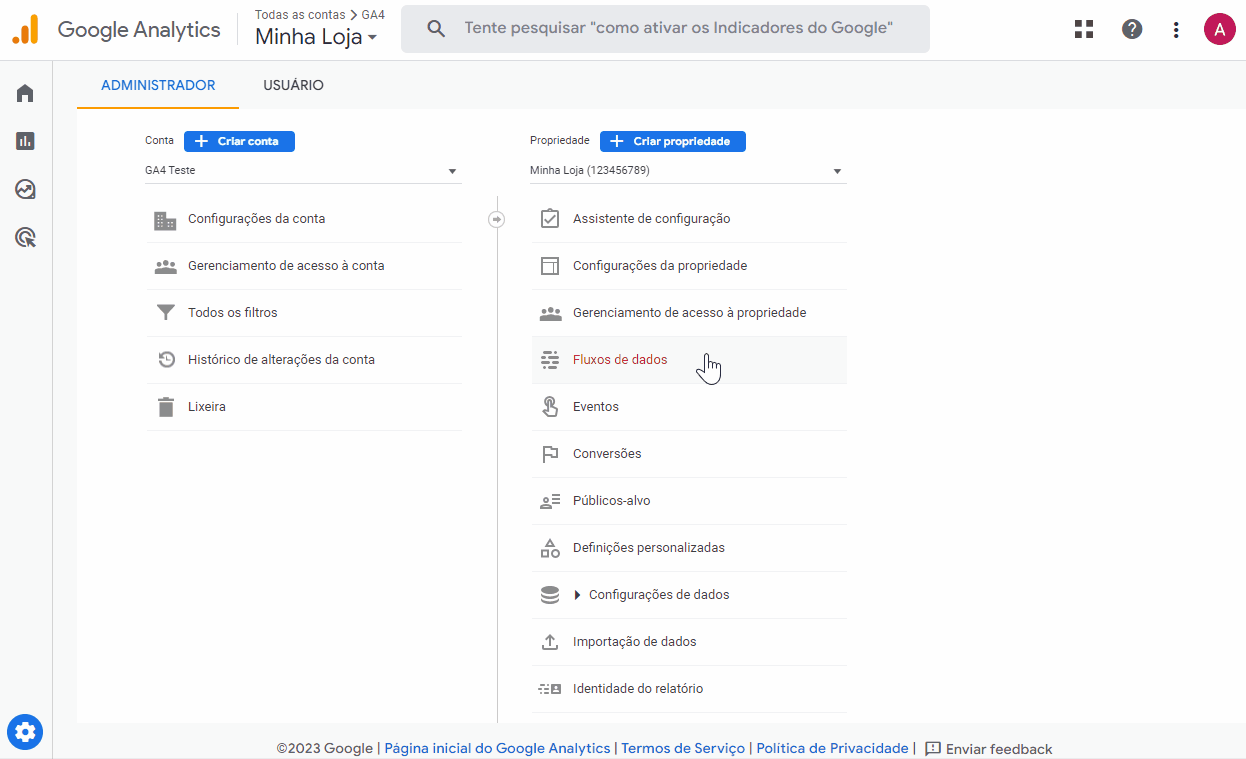Open the Minha Loja property selector in header
This screenshot has height=759, width=1246.
pyautogui.click(x=317, y=38)
